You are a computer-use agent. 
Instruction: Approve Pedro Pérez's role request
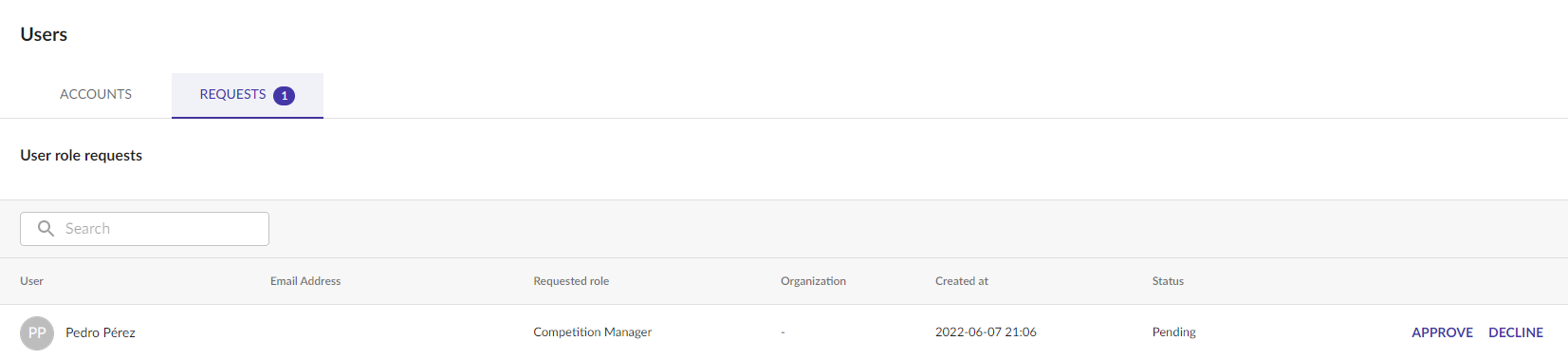[1442, 332]
